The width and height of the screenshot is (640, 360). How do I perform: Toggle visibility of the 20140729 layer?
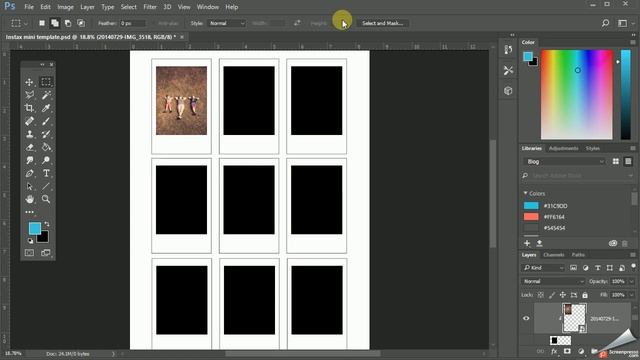coord(526,318)
